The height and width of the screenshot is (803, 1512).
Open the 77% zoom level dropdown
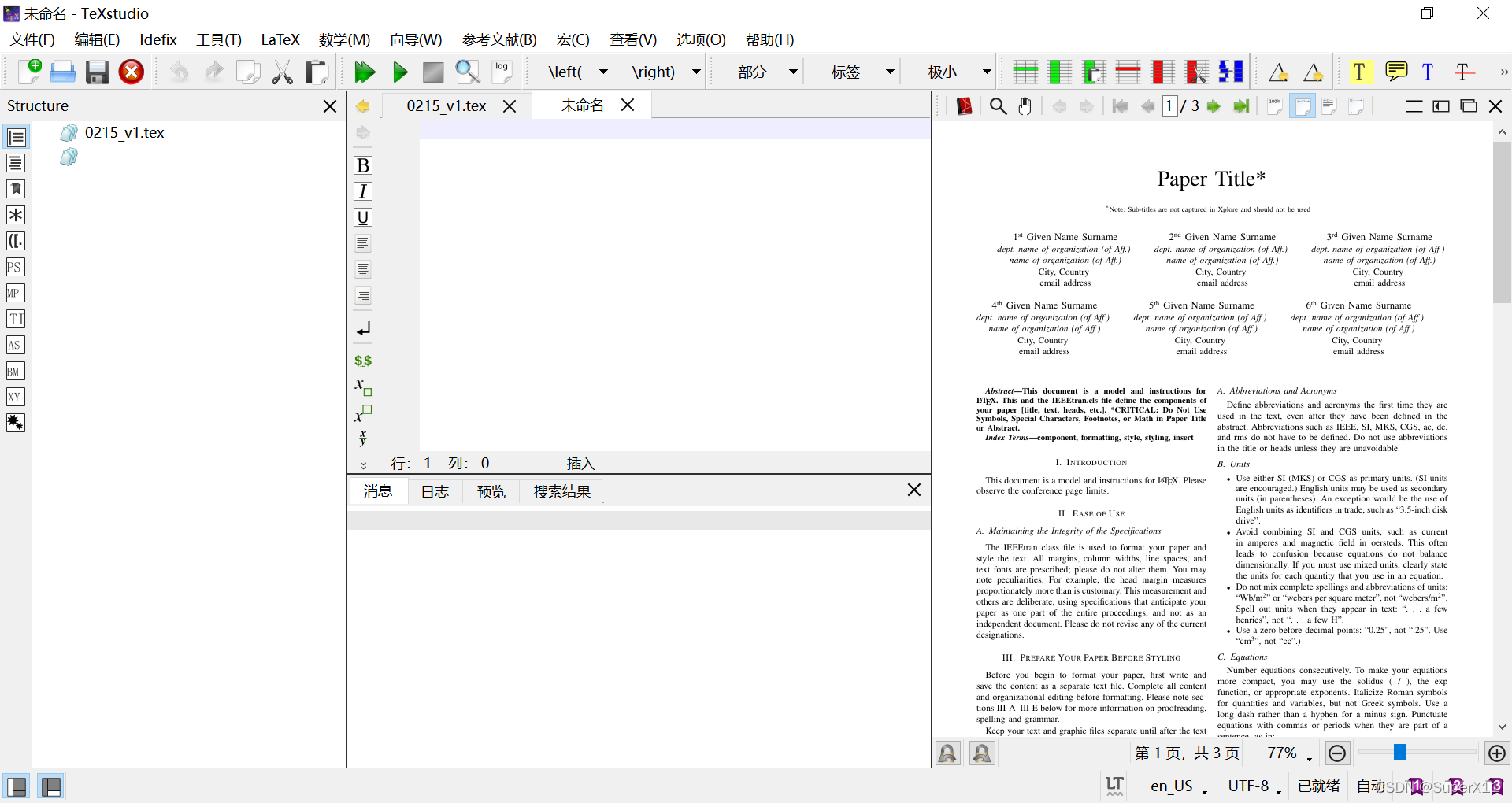1289,753
